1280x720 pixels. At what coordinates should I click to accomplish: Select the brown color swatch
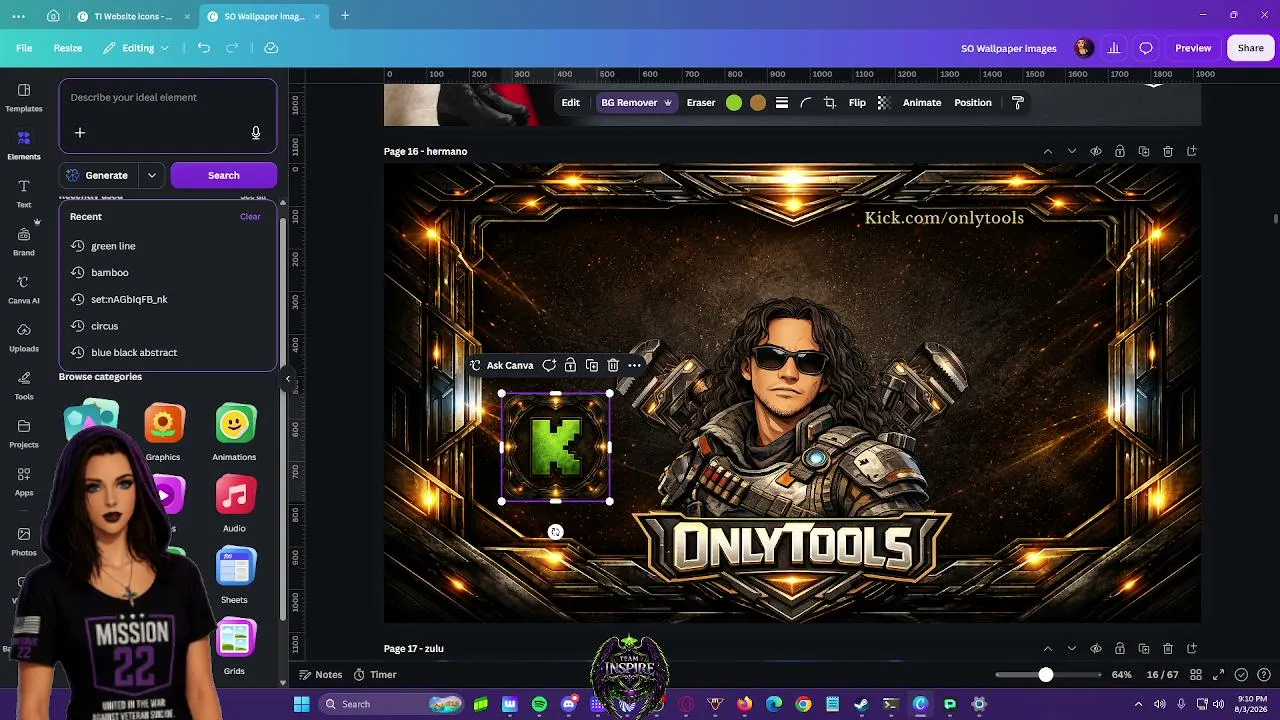click(758, 103)
